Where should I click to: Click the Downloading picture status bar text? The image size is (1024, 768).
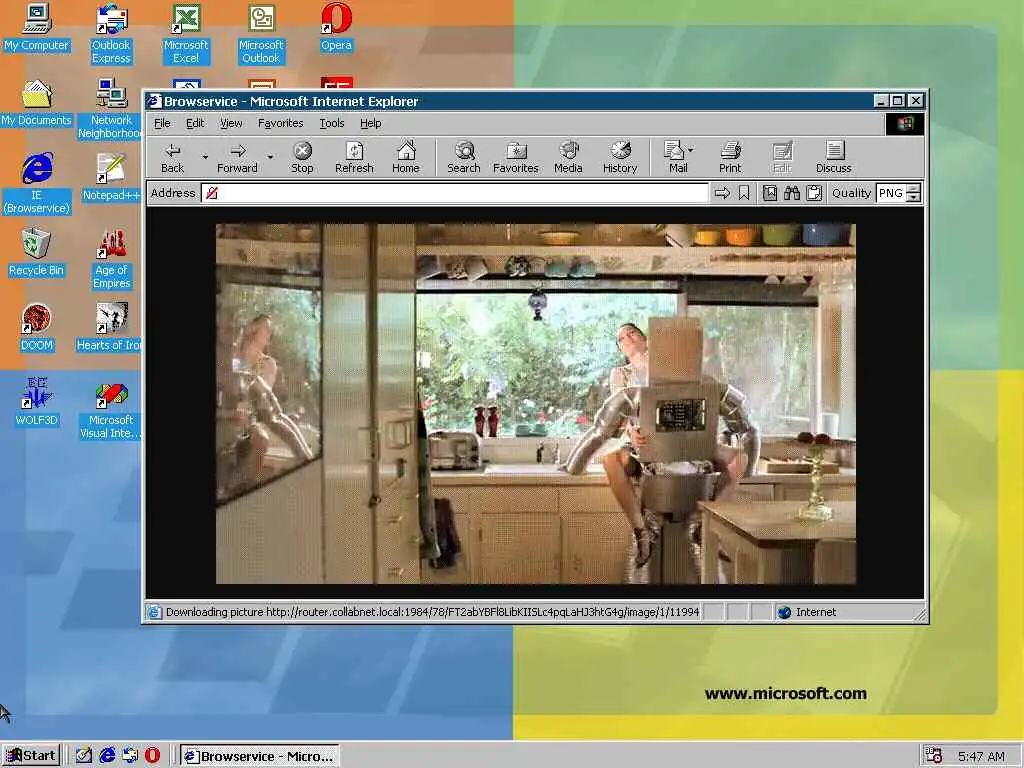432,613
